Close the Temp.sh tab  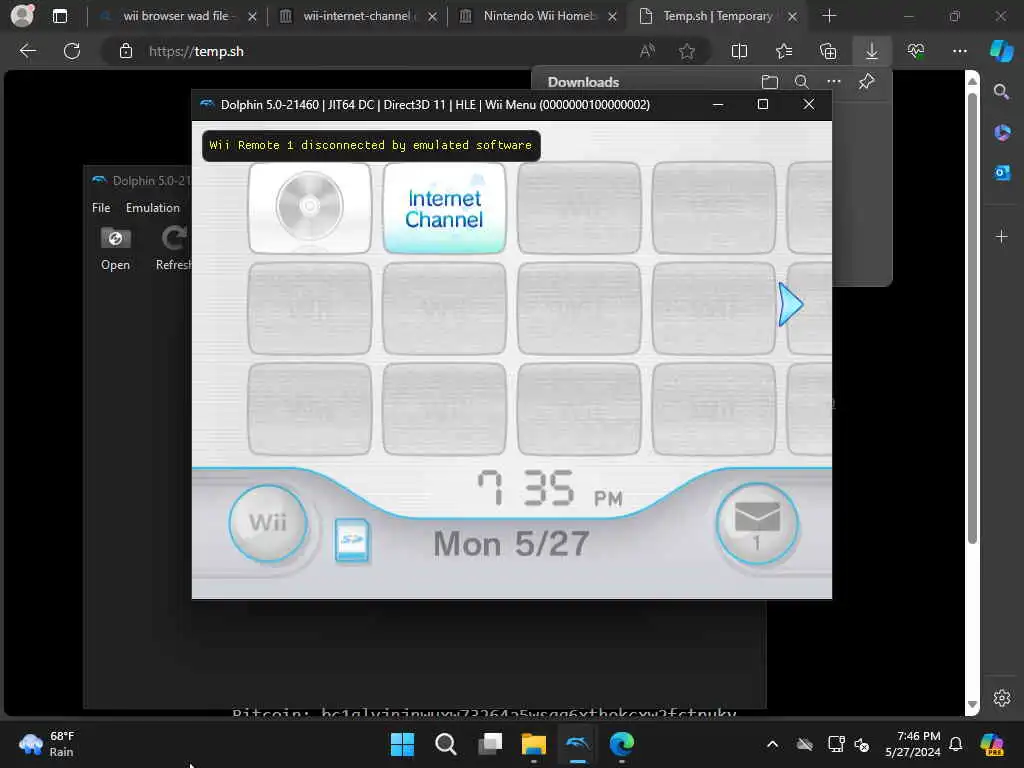click(792, 16)
